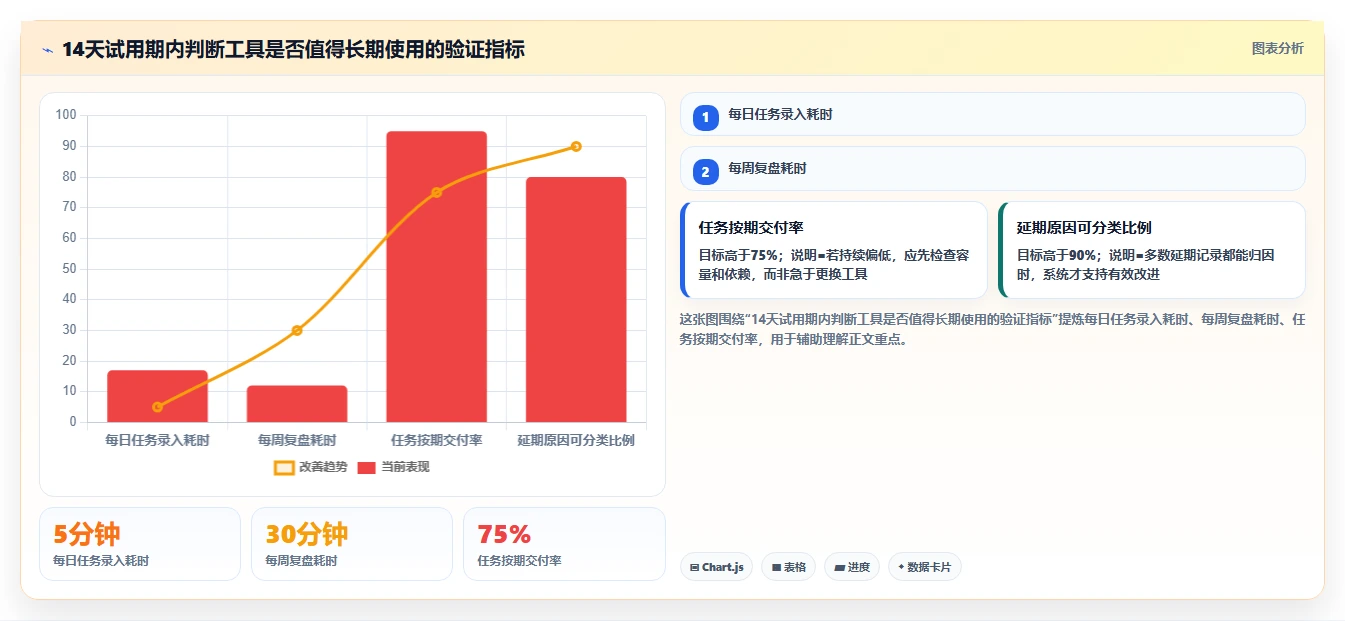Click x-axis label 每日任务录入耗时
Screen dimensions: 1345x621
[157, 440]
